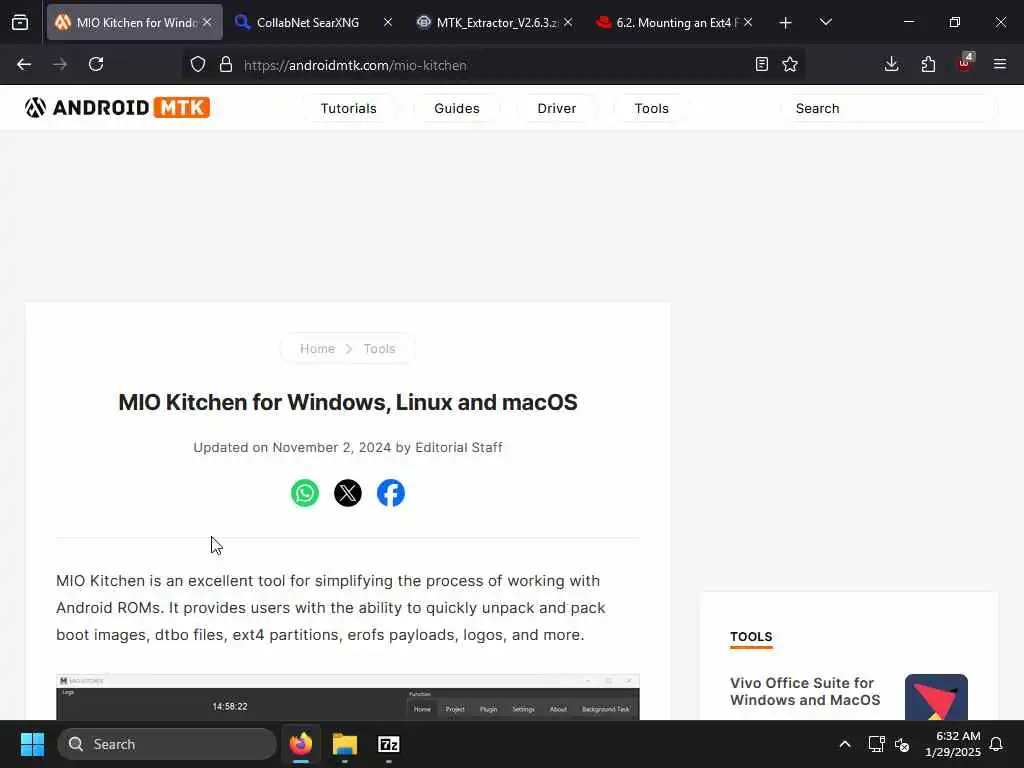Viewport: 1024px width, 768px height.
Task: Switch to the CollabNet SearXNG tab
Action: [308, 22]
